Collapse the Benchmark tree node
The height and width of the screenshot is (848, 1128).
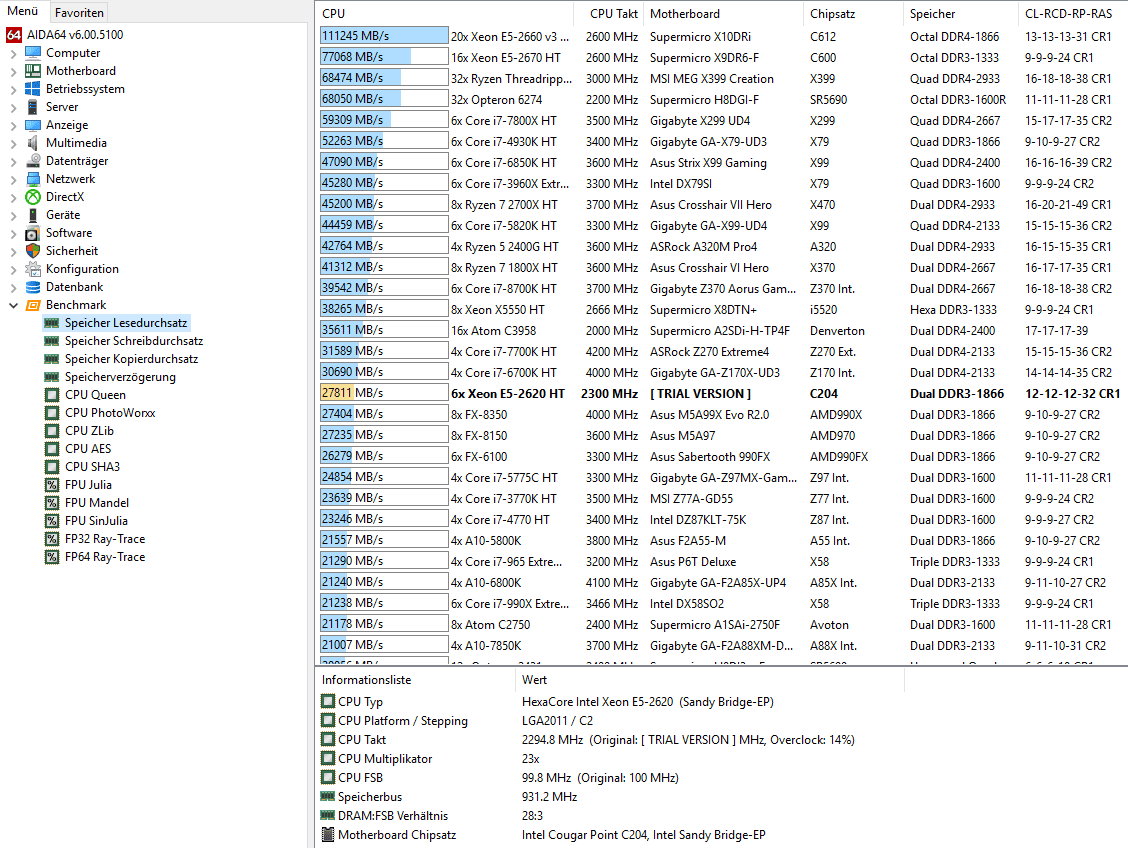13,305
